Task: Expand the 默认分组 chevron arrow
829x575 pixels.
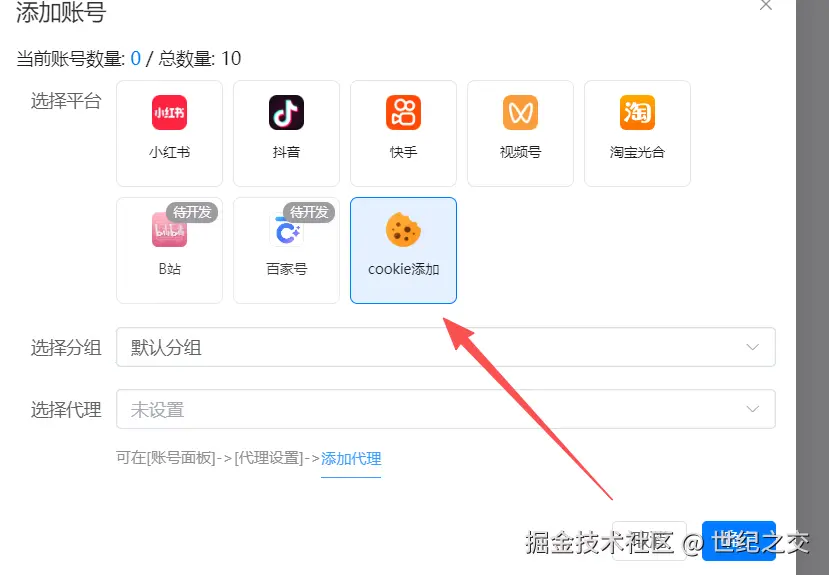Action: click(752, 347)
